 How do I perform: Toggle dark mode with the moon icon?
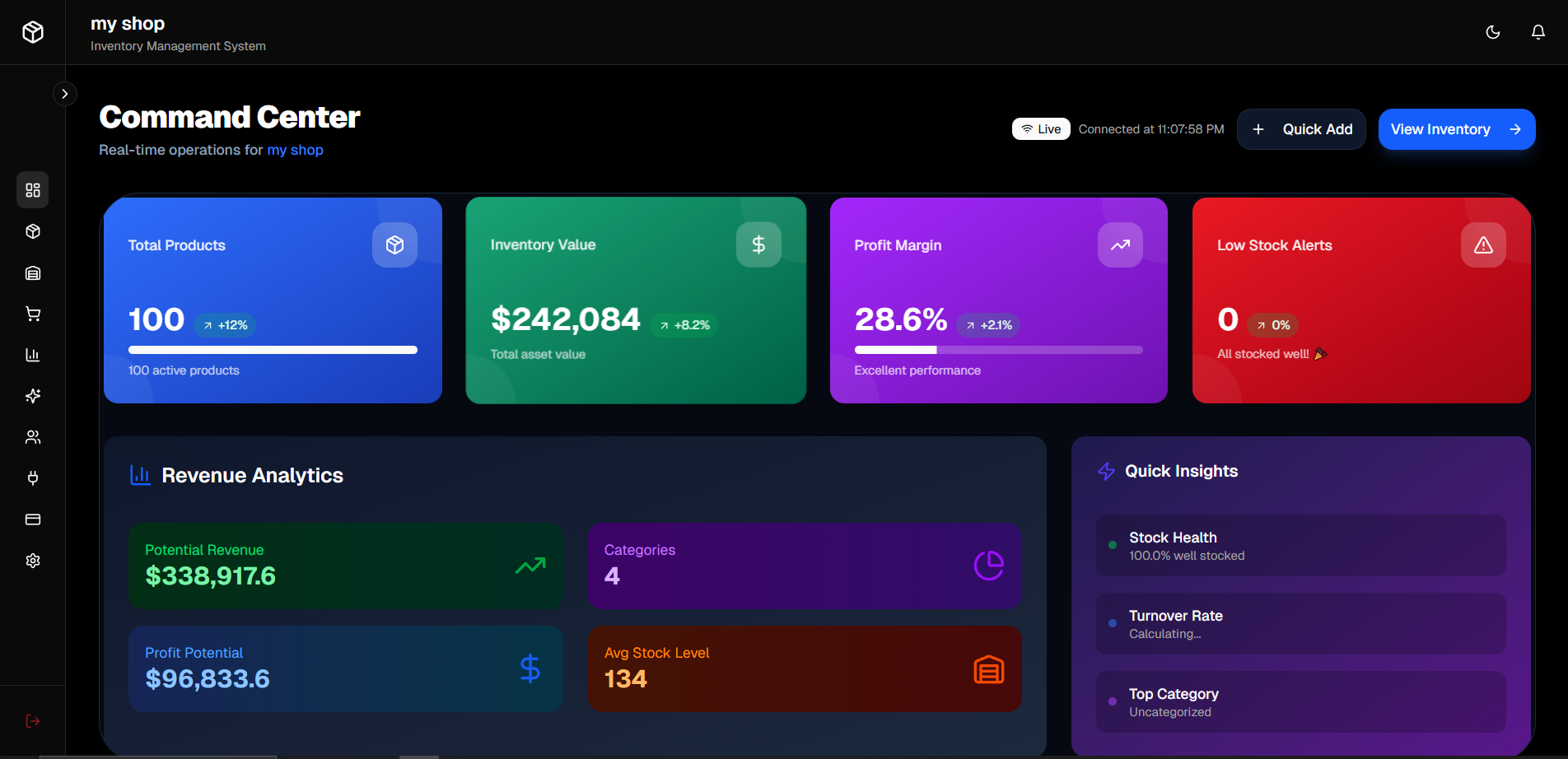click(x=1492, y=32)
